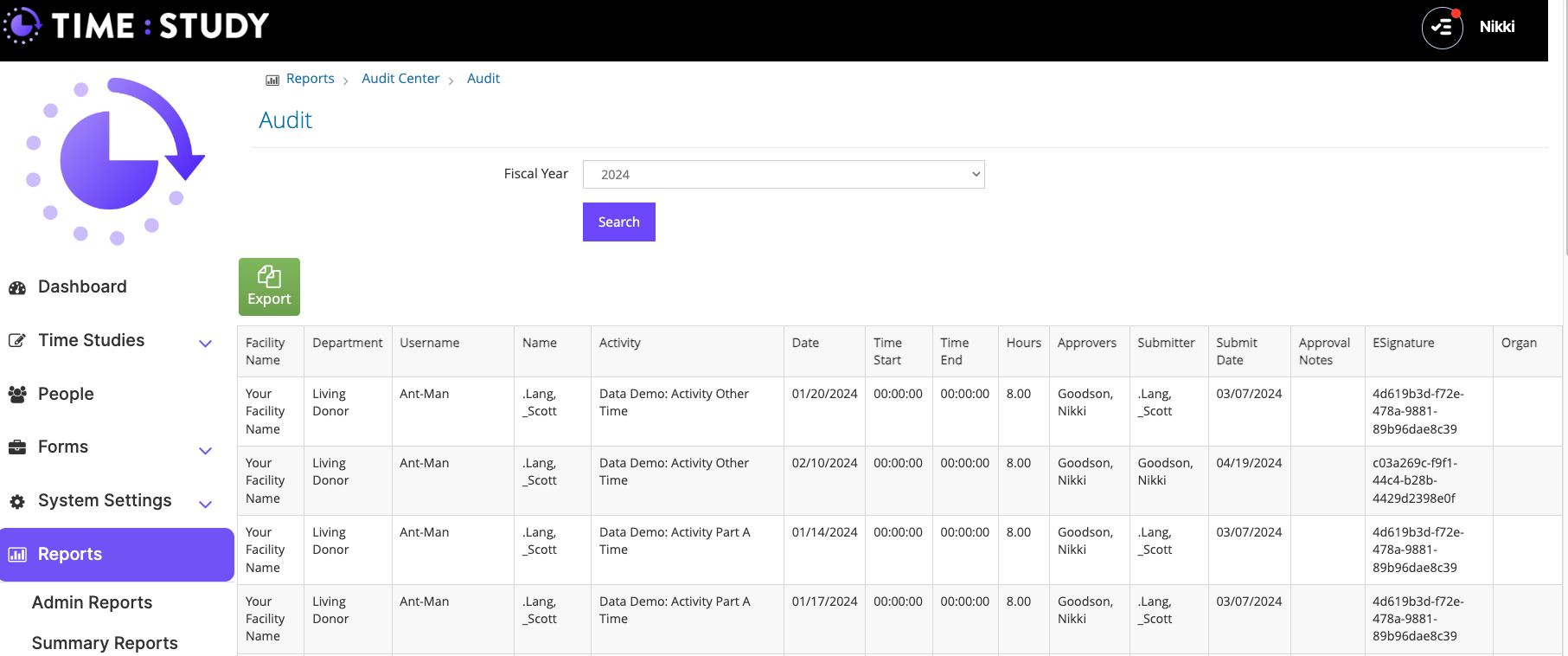This screenshot has width=1568, height=656.
Task: Follow the Reports breadcrumb link
Action: tap(310, 79)
